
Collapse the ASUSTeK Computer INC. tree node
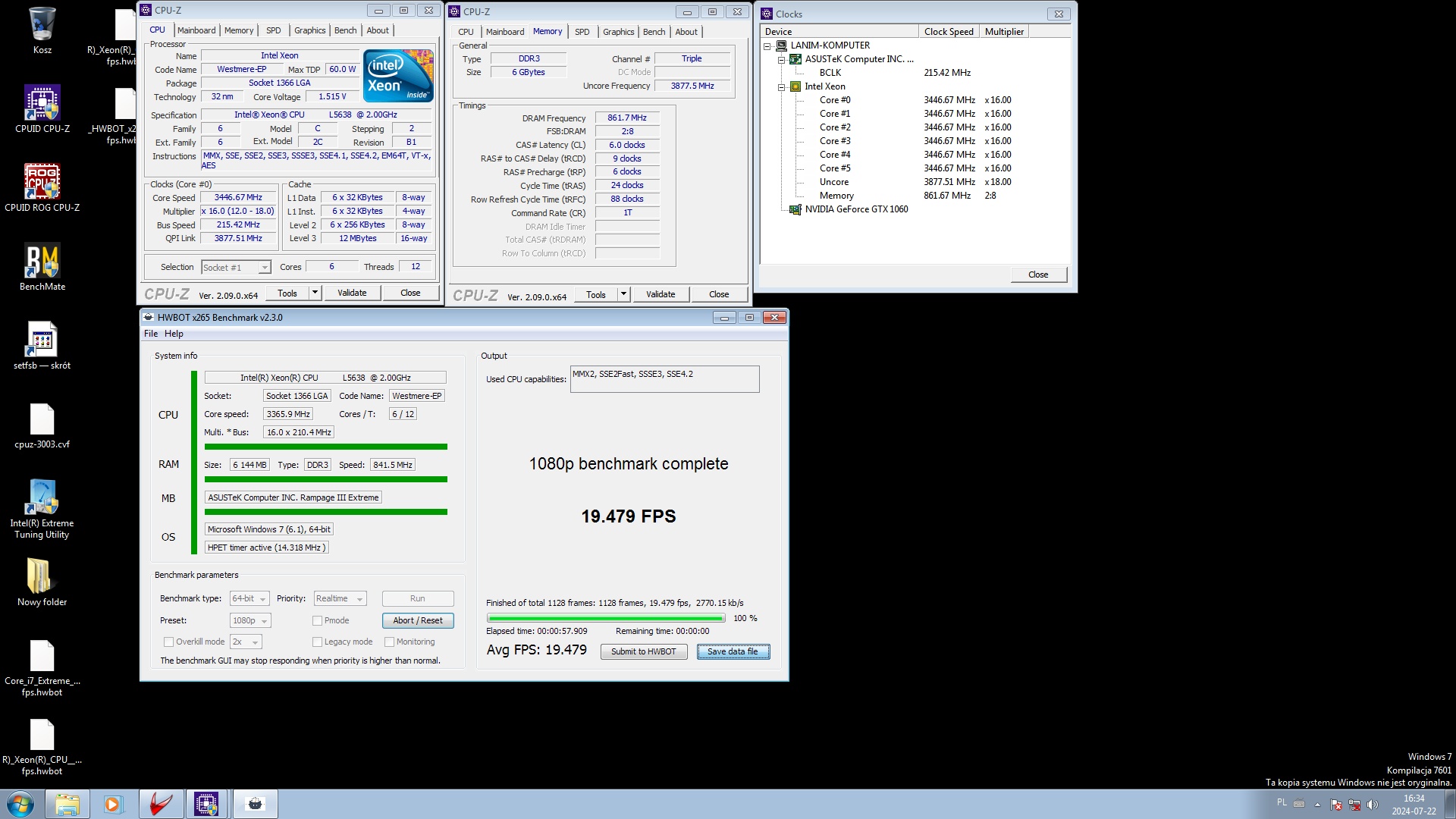tap(781, 59)
